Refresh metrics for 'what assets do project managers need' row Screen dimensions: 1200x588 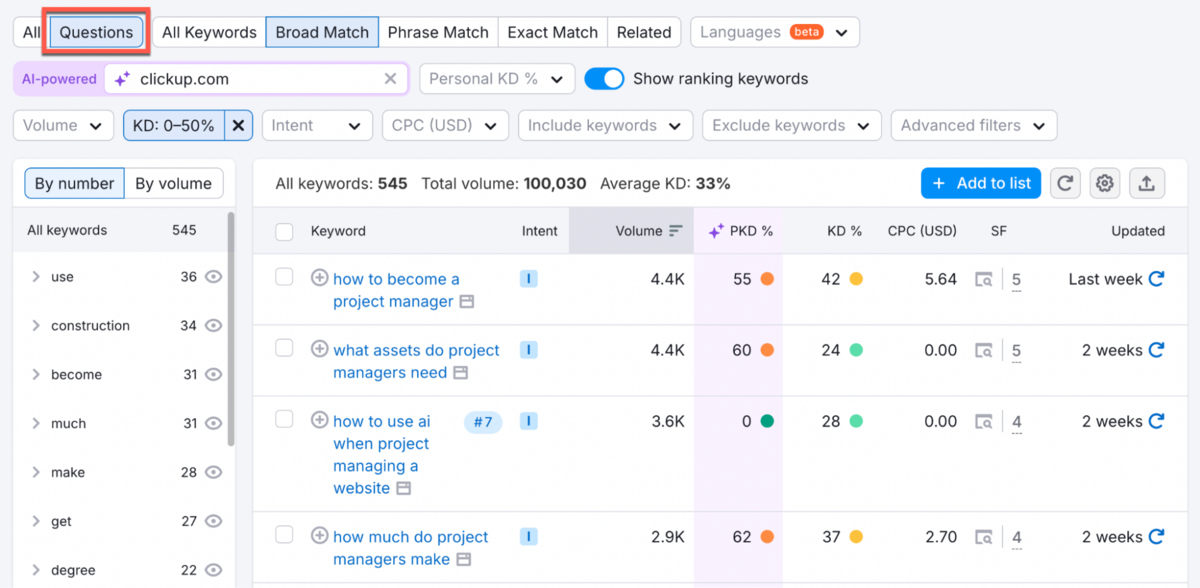tap(1156, 350)
